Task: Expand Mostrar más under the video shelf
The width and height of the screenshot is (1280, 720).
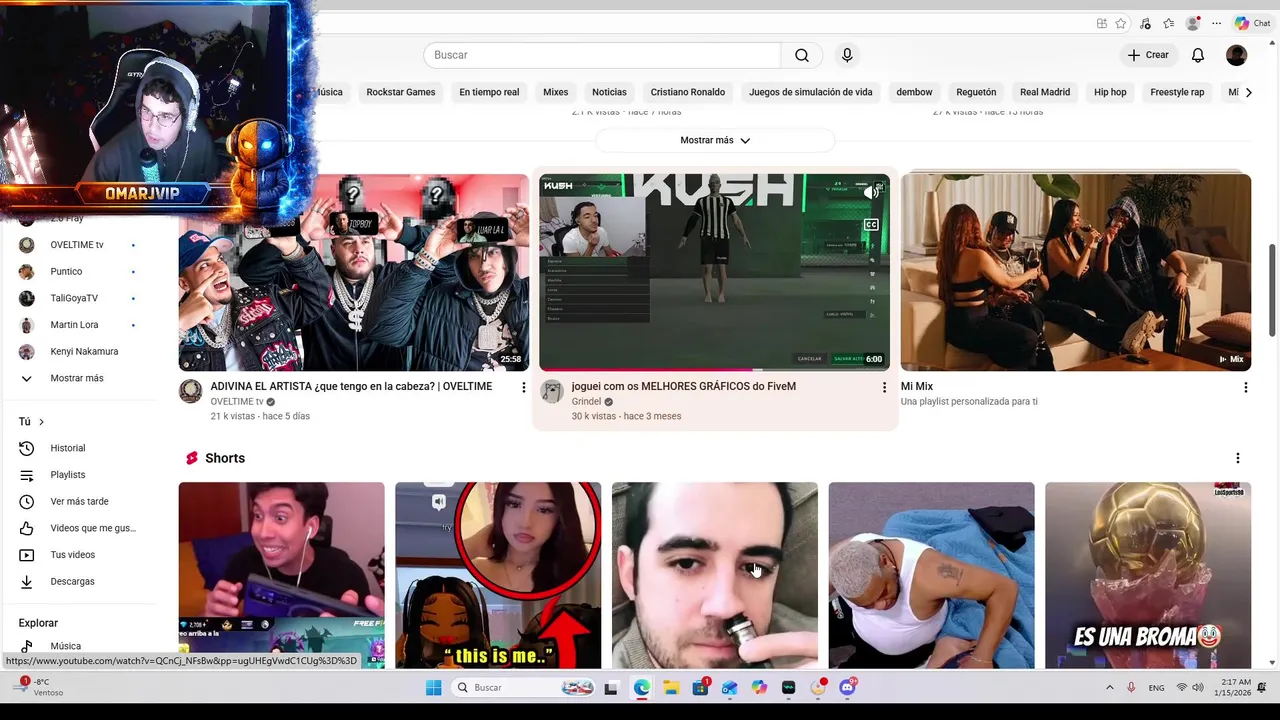Action: (x=715, y=141)
